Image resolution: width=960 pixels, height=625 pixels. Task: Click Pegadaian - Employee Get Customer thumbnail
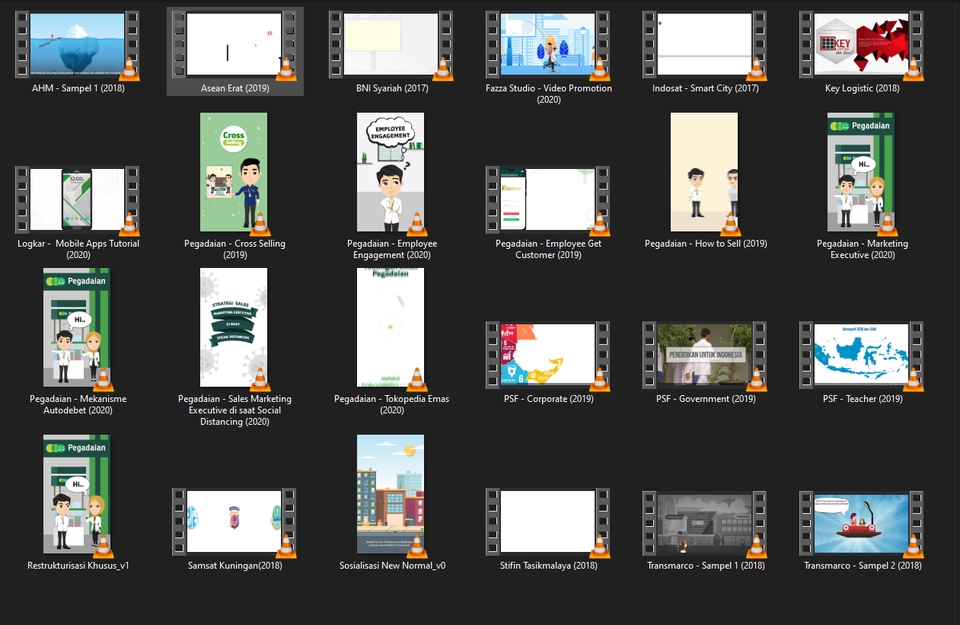[548, 200]
